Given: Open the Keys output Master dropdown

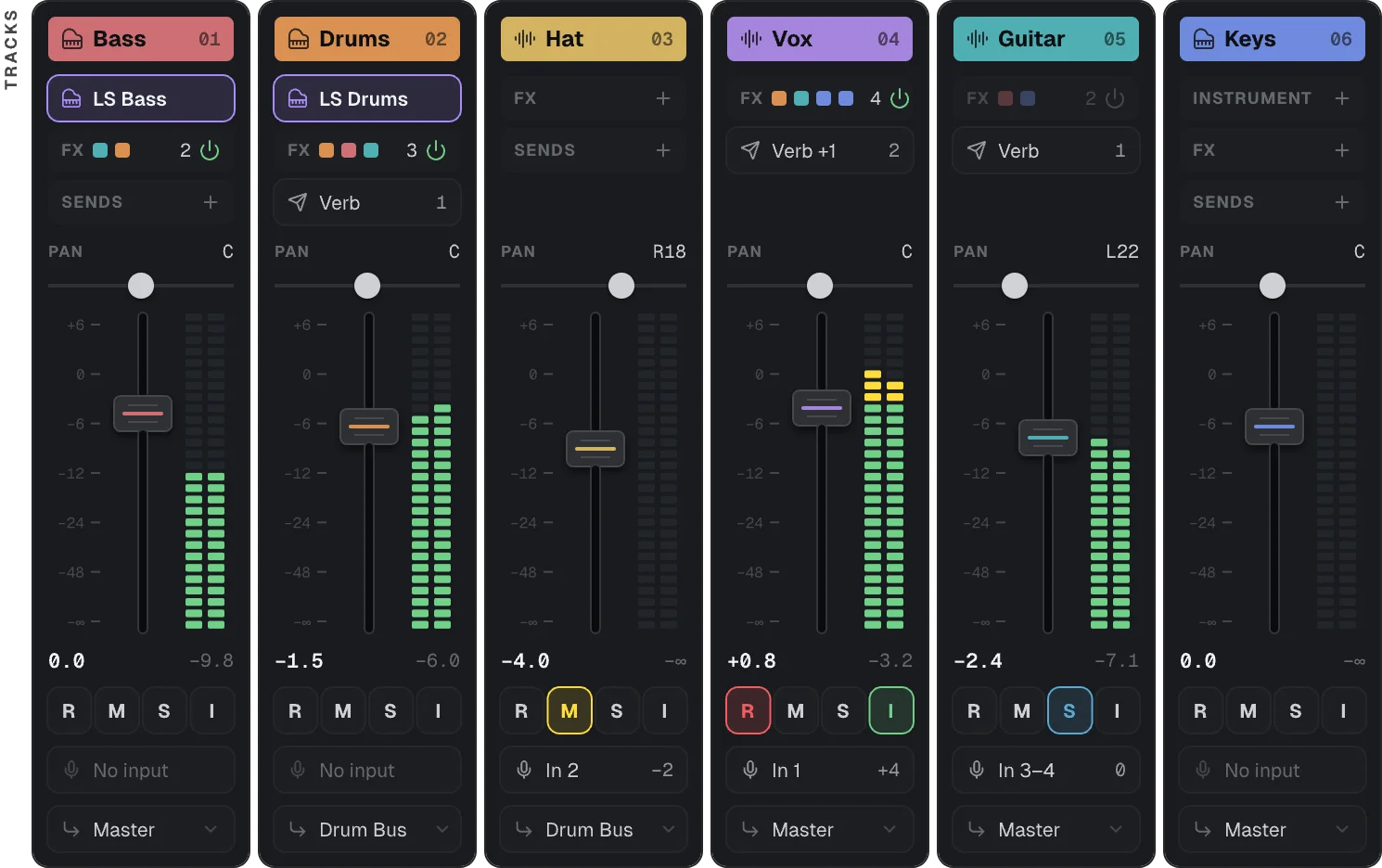Looking at the screenshot, I should (x=1273, y=829).
